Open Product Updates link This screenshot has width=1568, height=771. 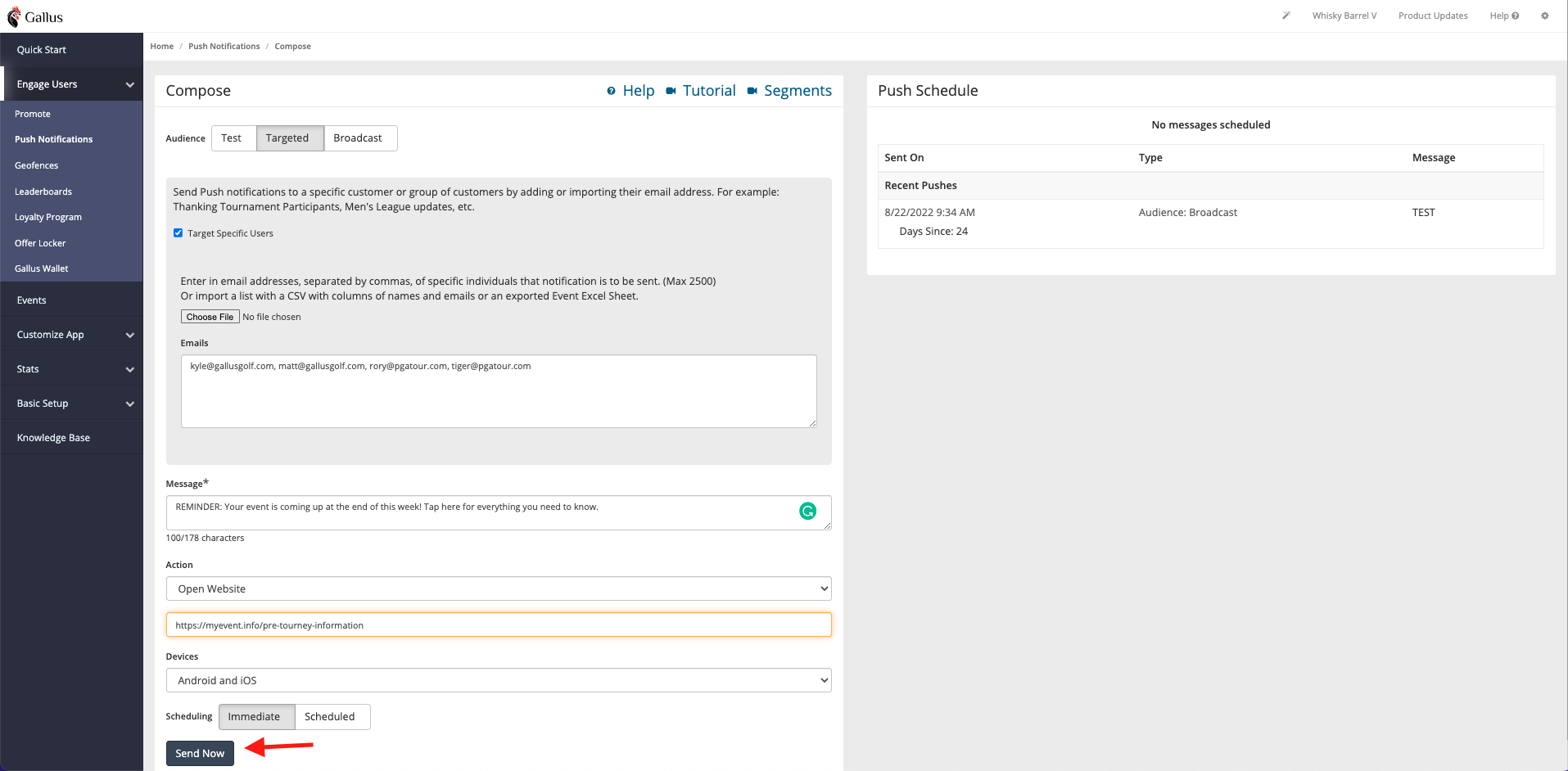pyautogui.click(x=1433, y=16)
